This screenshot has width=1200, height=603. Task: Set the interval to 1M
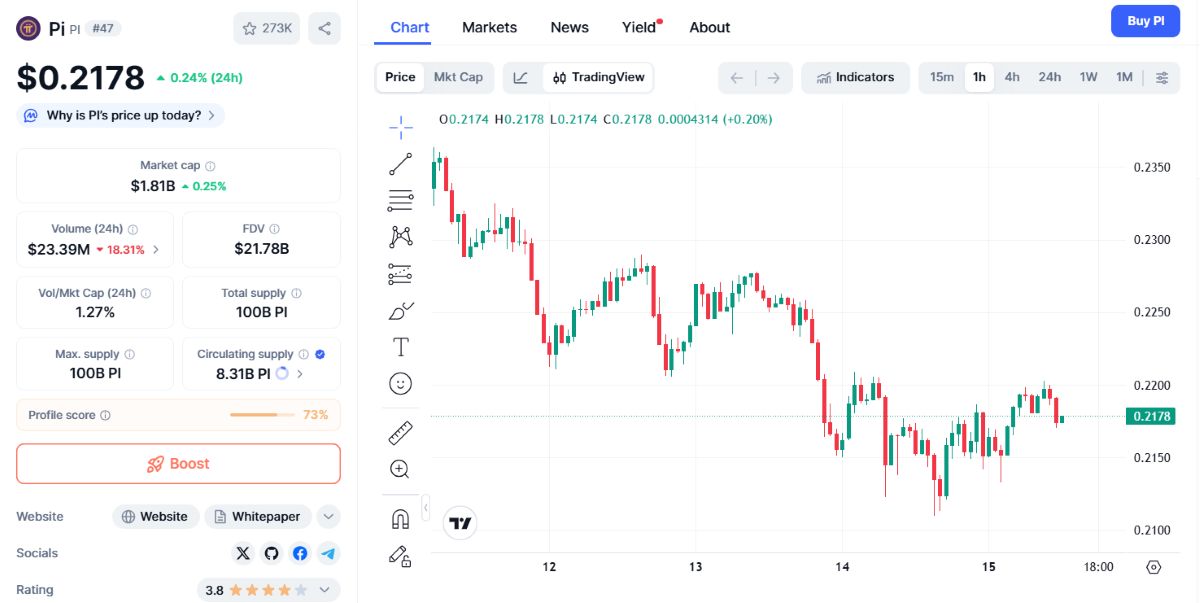1124,77
